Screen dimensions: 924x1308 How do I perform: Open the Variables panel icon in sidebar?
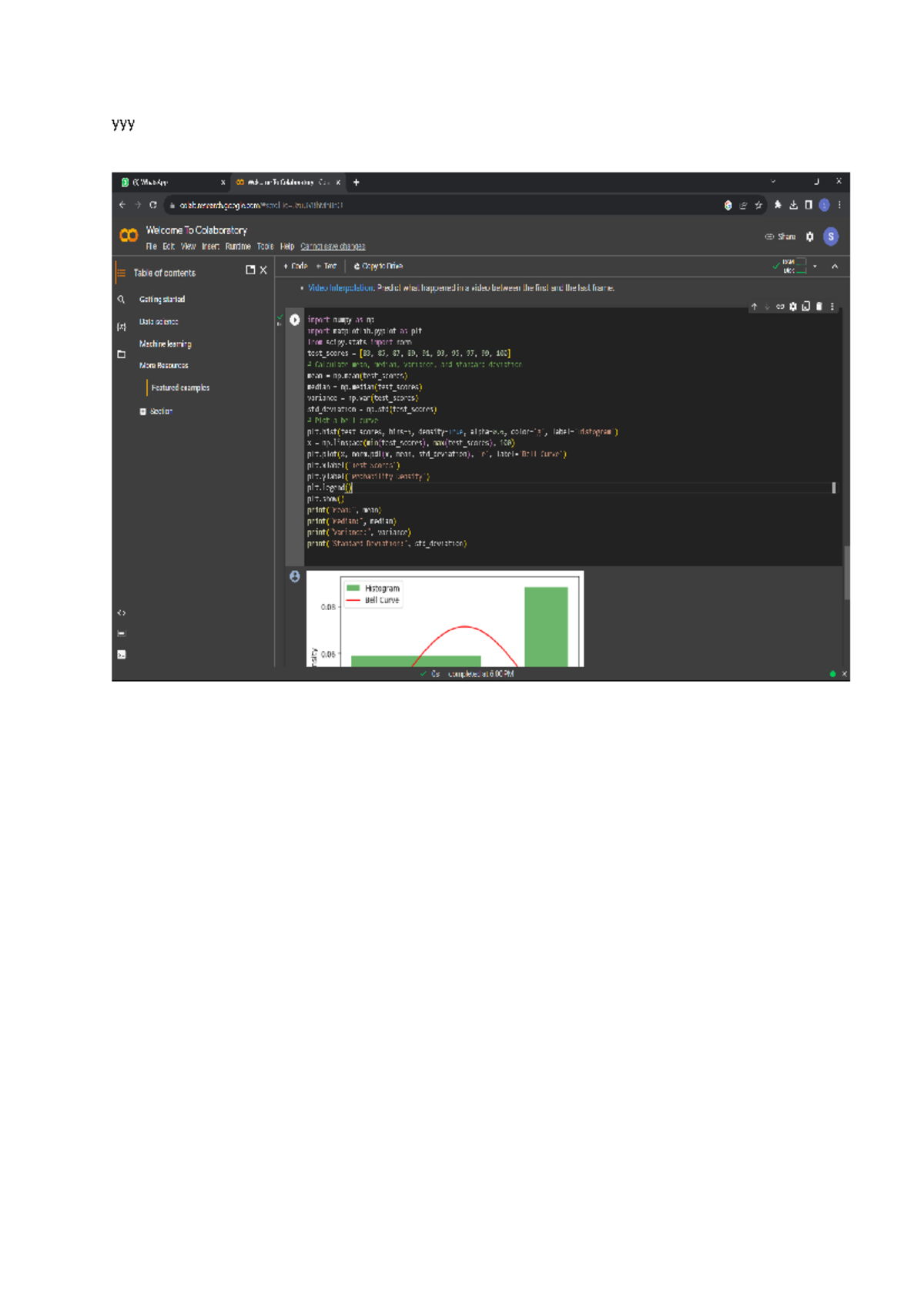point(121,327)
